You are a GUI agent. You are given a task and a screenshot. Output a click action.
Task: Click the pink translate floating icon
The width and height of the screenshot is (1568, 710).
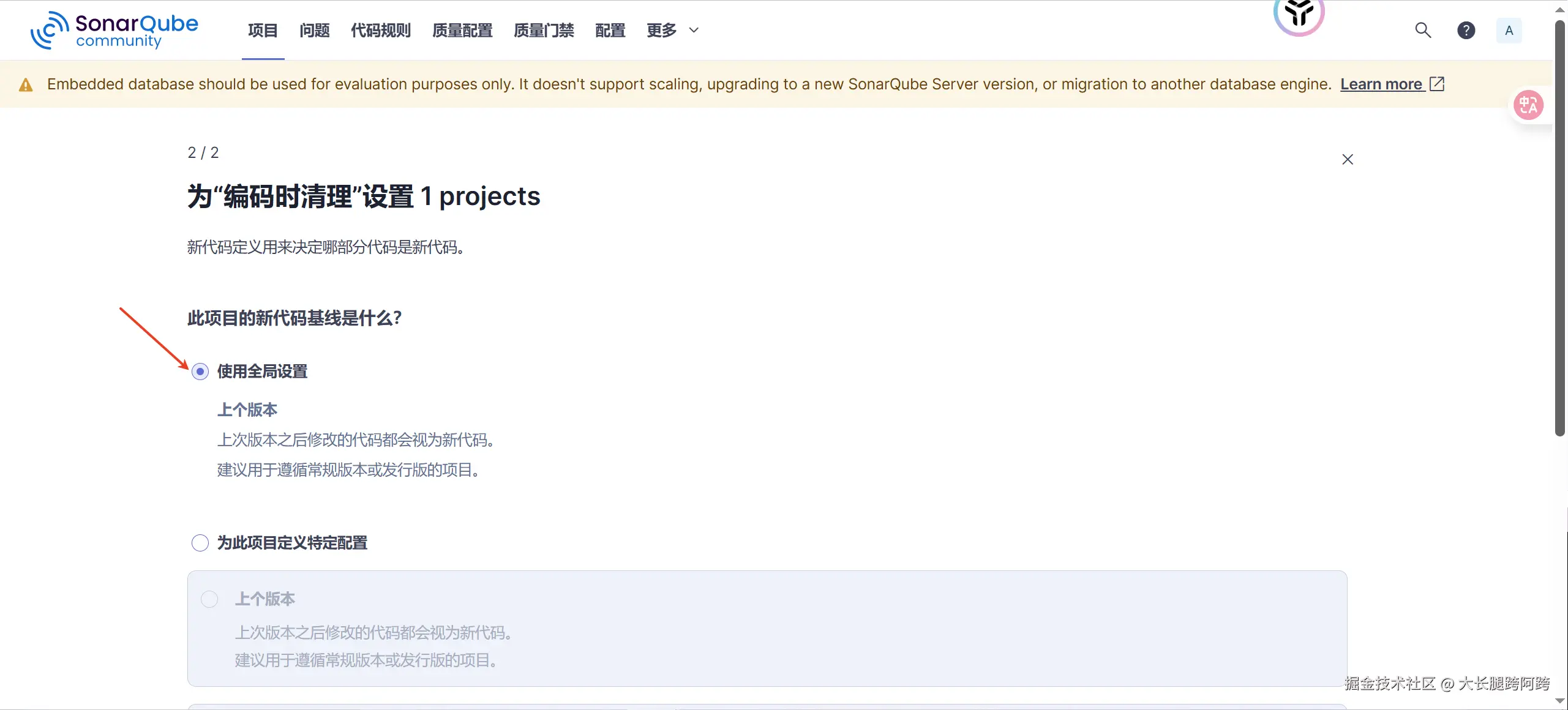pos(1528,105)
